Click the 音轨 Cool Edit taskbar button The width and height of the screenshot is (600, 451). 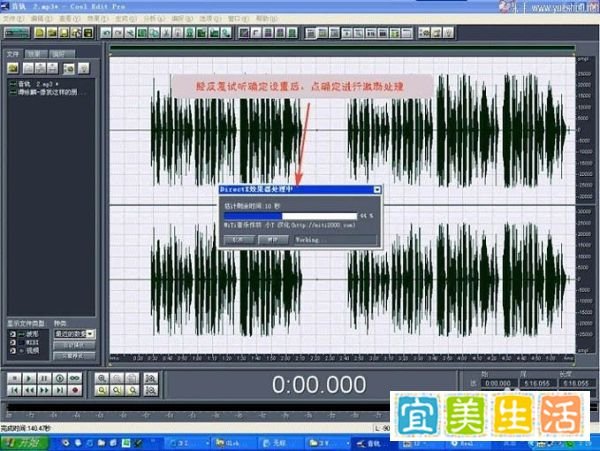point(372,443)
